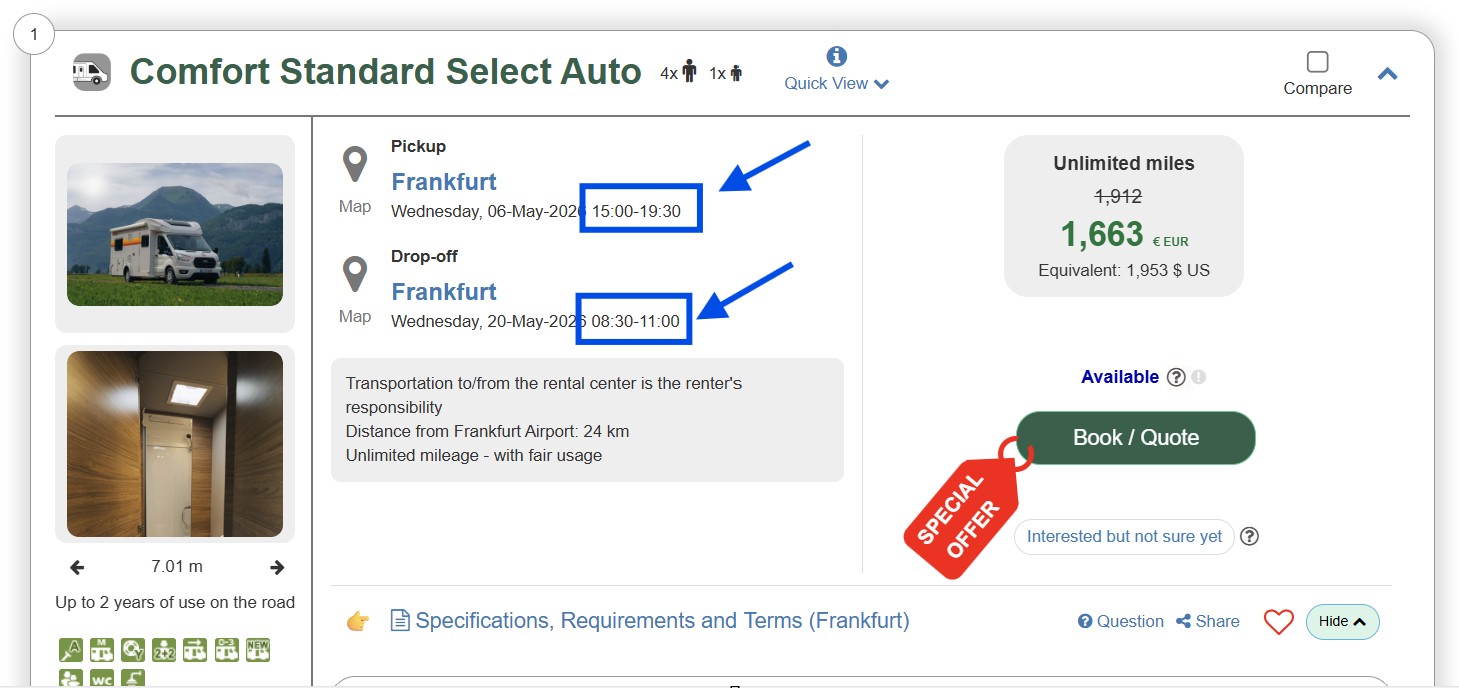1459x688 pixels.
Task: Click the heart favorite icon
Action: (1278, 622)
